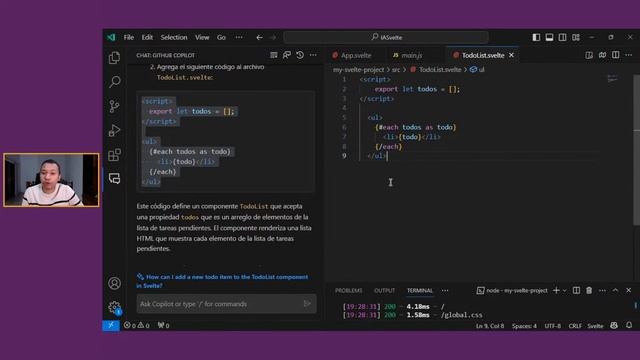Open the Run and Debug view

tap(114, 130)
